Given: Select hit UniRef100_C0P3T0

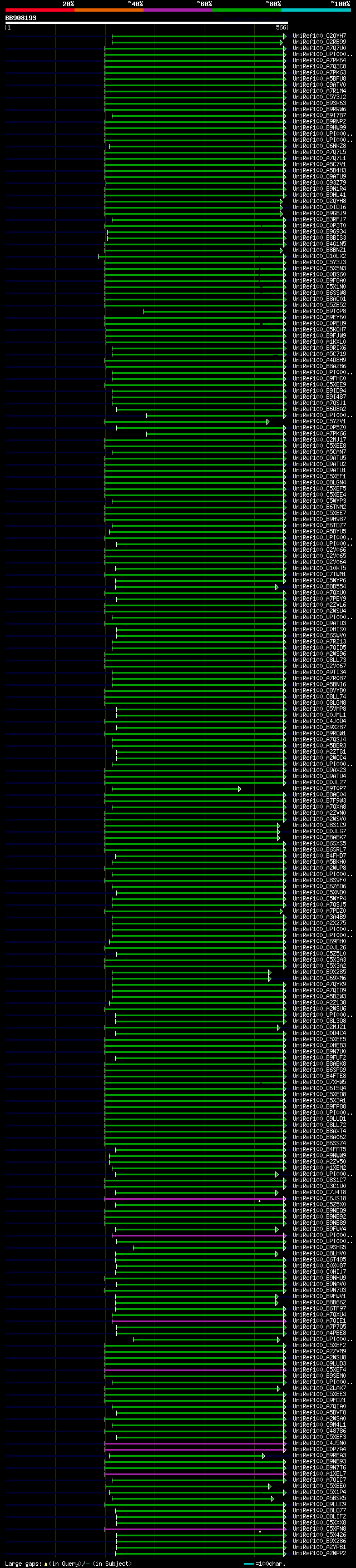Looking at the screenshot, I should (319, 226).
